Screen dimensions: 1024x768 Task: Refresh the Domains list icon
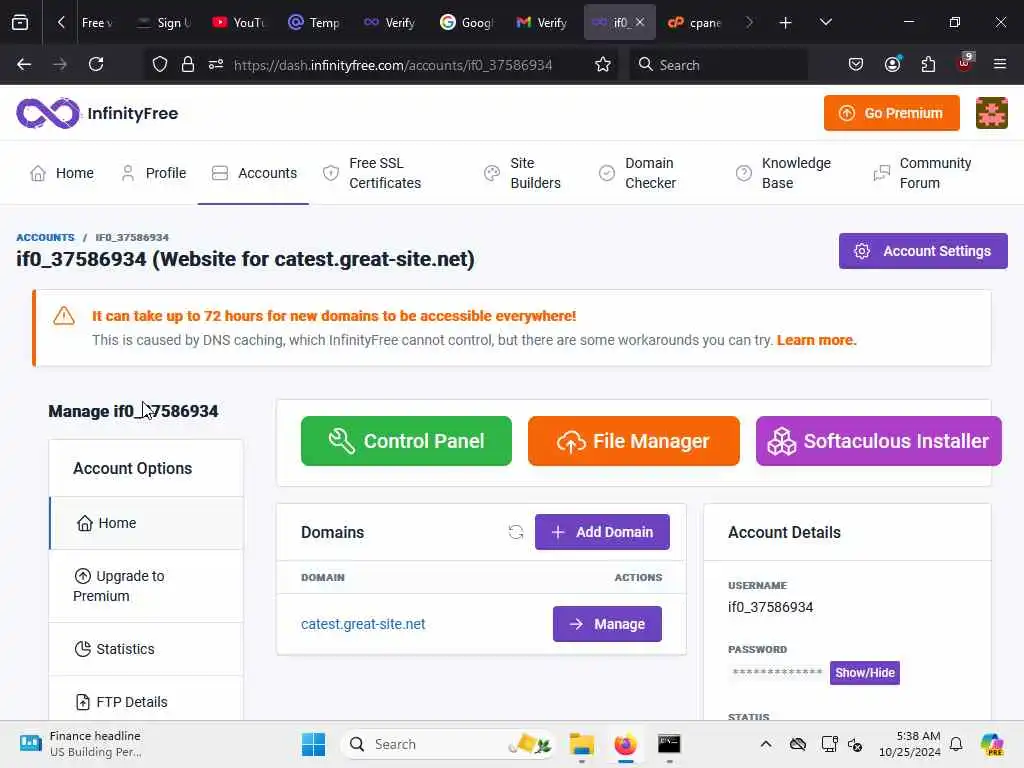pyautogui.click(x=516, y=532)
